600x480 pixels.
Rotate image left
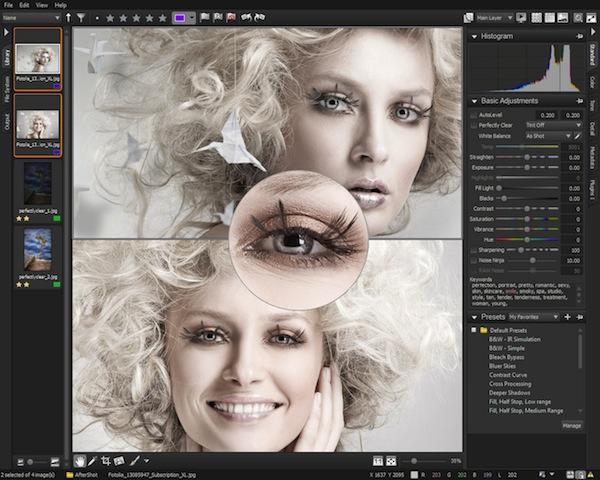tap(246, 18)
